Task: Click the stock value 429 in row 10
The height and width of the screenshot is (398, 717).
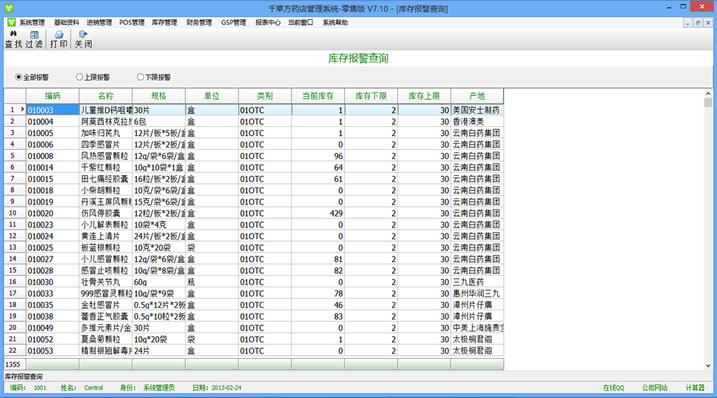Action: point(318,213)
